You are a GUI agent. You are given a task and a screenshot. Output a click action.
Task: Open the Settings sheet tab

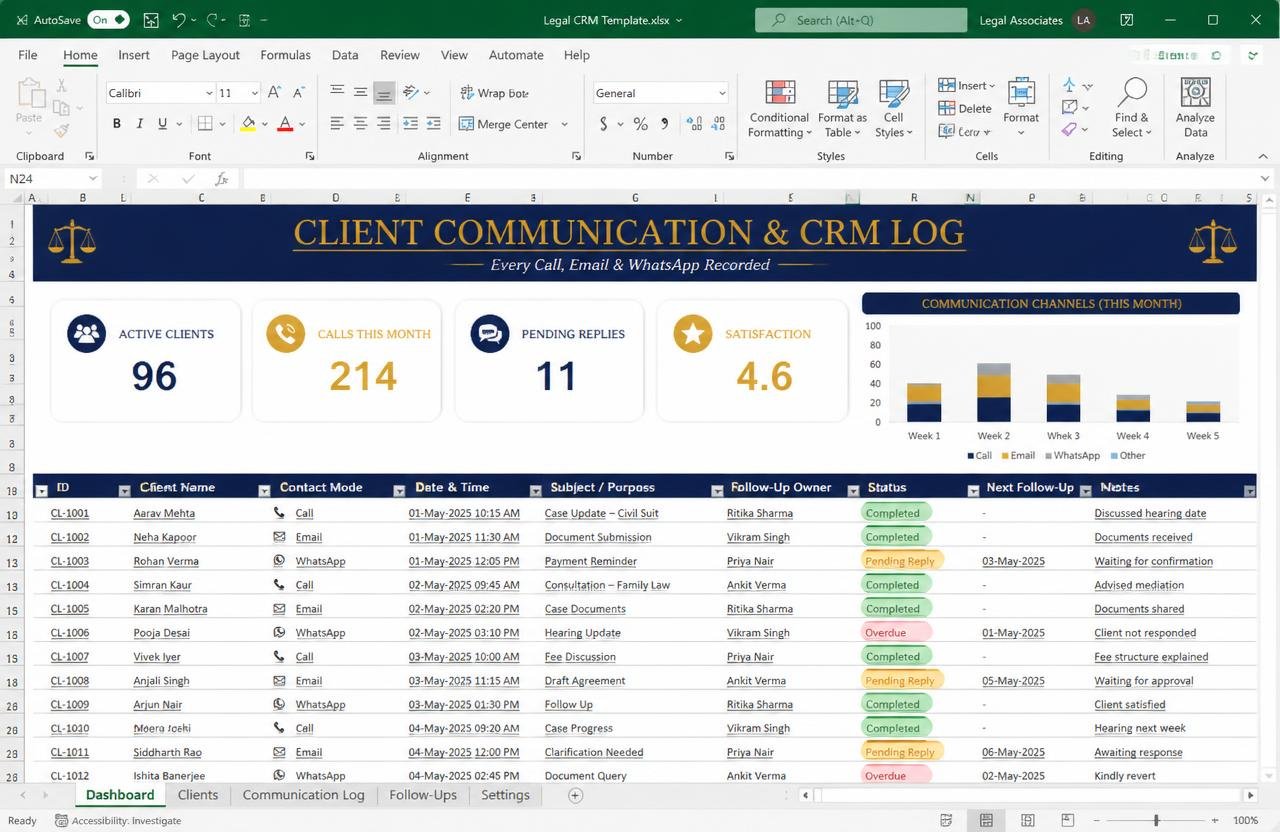(x=505, y=795)
